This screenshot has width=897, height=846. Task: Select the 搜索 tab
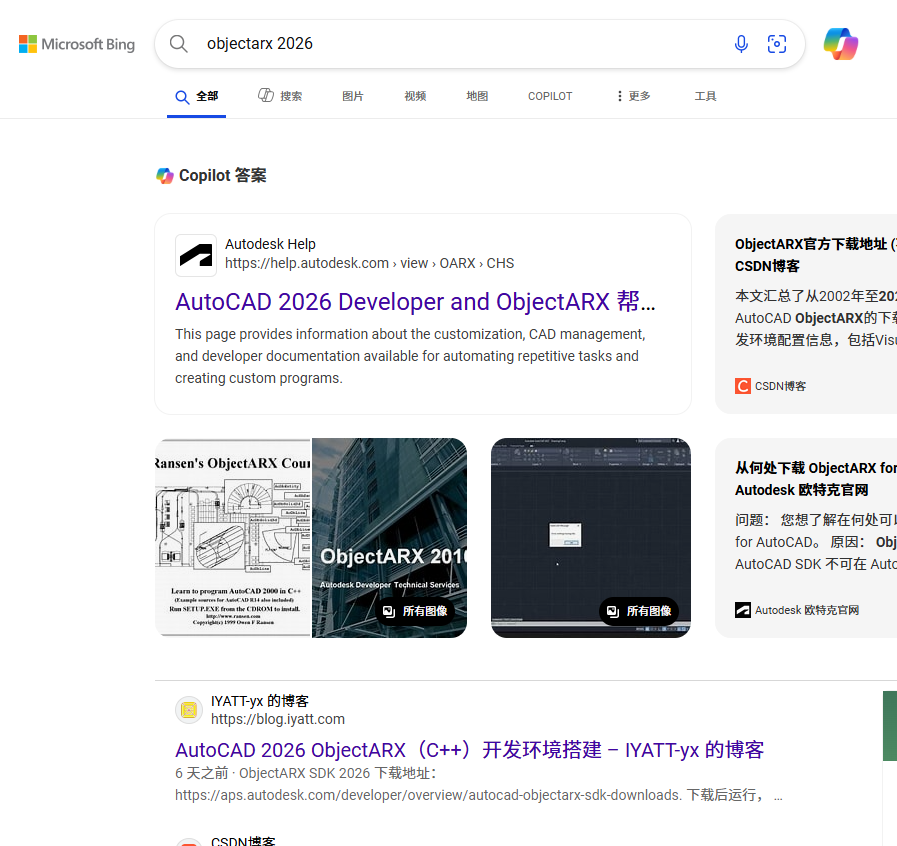click(x=280, y=96)
